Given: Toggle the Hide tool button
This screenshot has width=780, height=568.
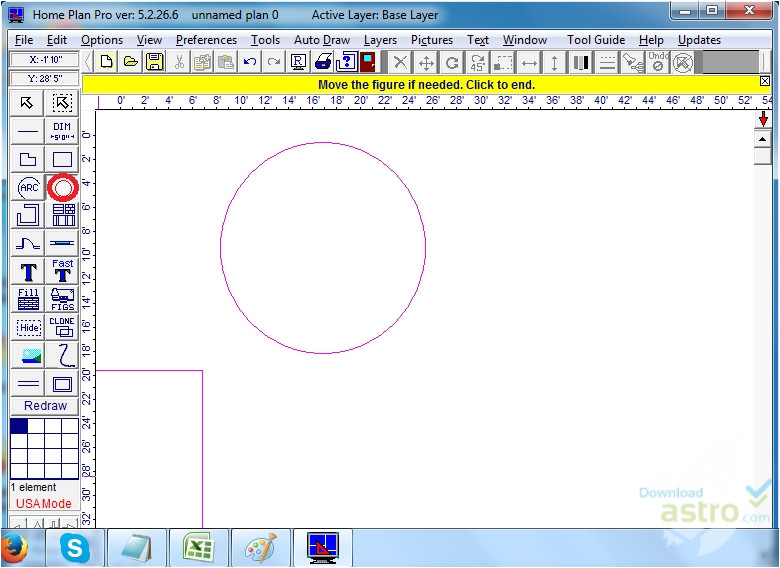Looking at the screenshot, I should tap(28, 327).
